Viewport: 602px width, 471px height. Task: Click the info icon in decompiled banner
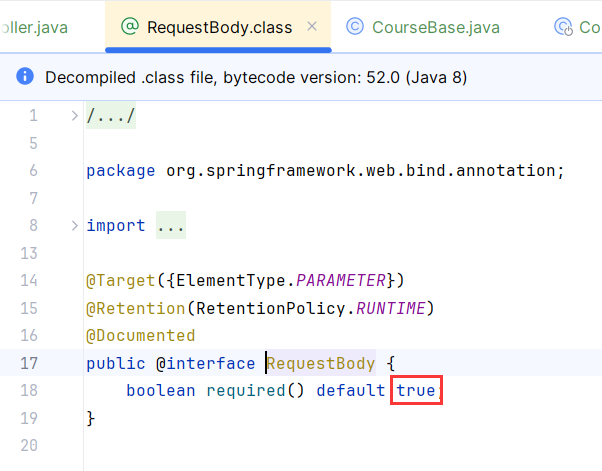(25, 76)
